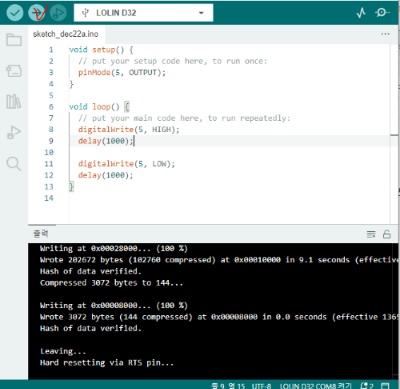400x389 pixels.
Task: Click the first 'Hash of data verified.' output line
Action: (x=91, y=271)
